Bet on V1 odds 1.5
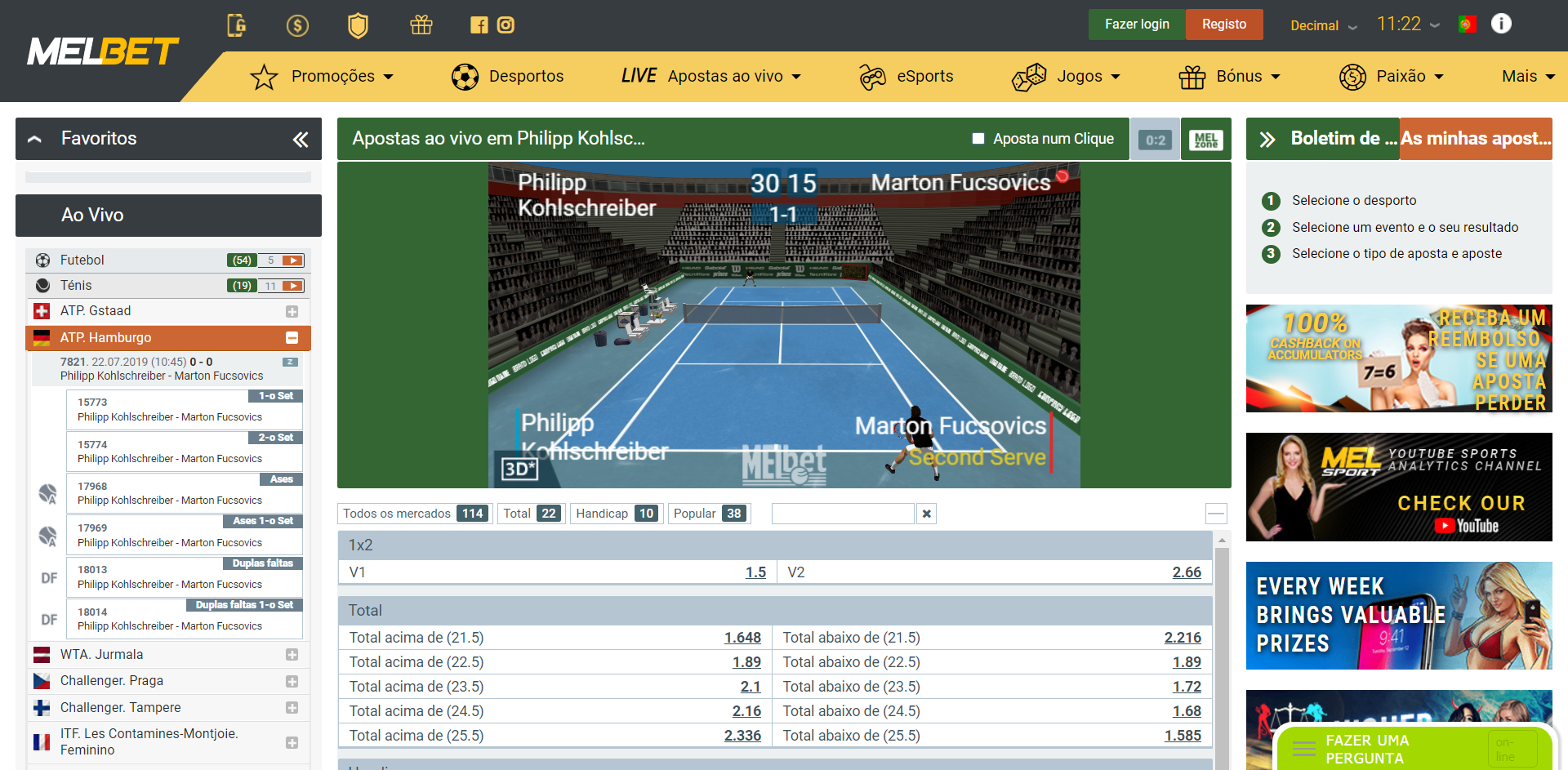Viewport: 1568px width, 770px height. coord(755,572)
